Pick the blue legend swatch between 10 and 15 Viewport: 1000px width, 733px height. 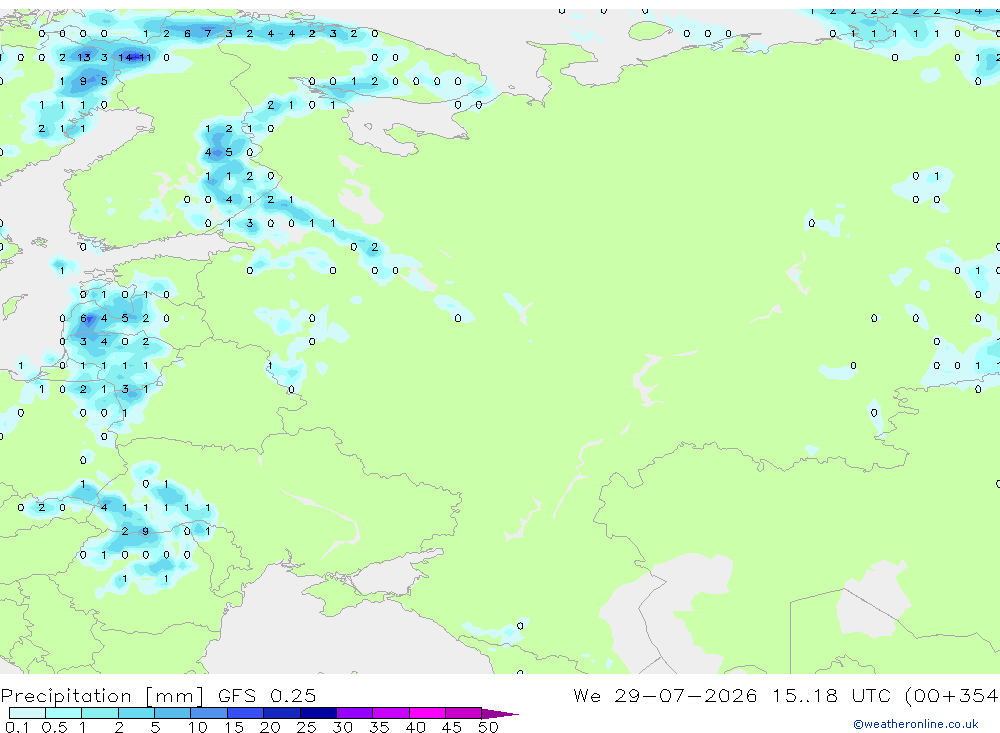pos(209,713)
